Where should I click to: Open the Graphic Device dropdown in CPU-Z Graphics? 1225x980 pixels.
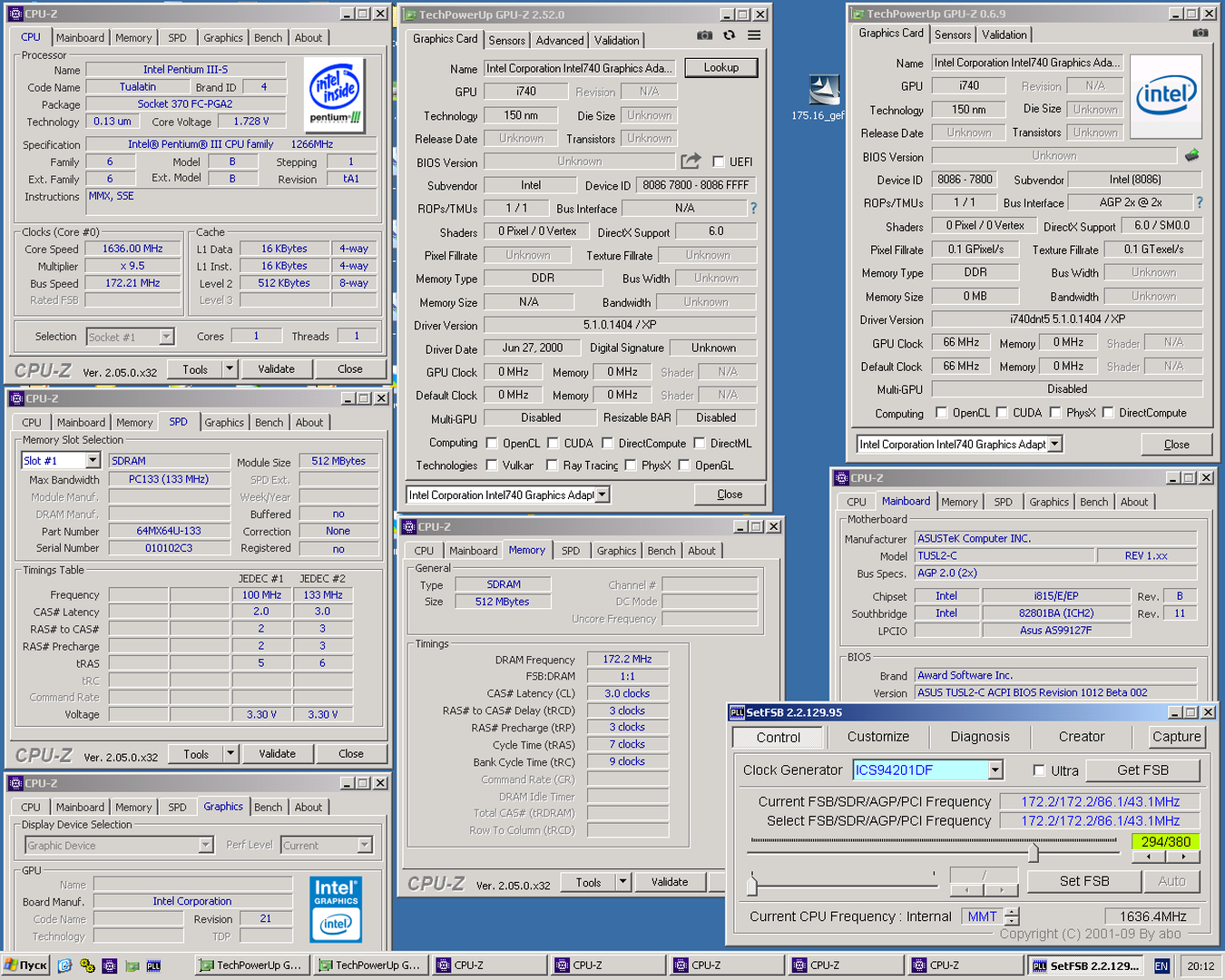coord(206,845)
